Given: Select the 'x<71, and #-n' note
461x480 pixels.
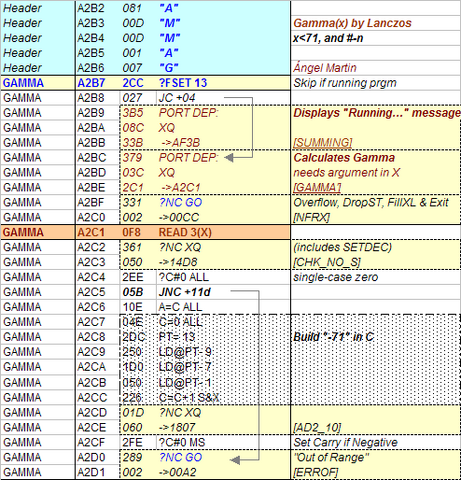Looking at the screenshot, I should point(328,38).
